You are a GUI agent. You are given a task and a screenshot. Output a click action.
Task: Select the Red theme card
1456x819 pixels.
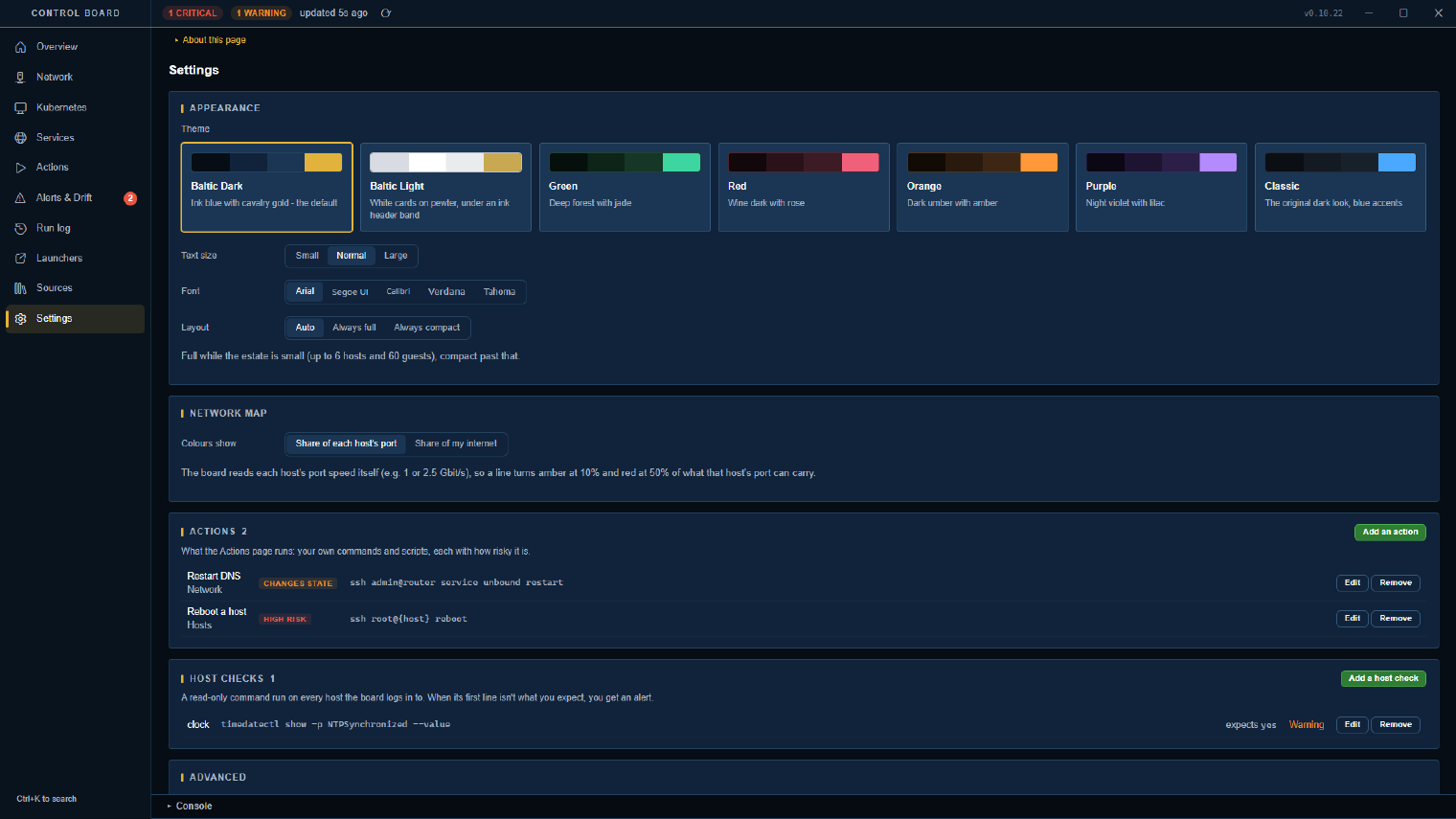pos(804,188)
